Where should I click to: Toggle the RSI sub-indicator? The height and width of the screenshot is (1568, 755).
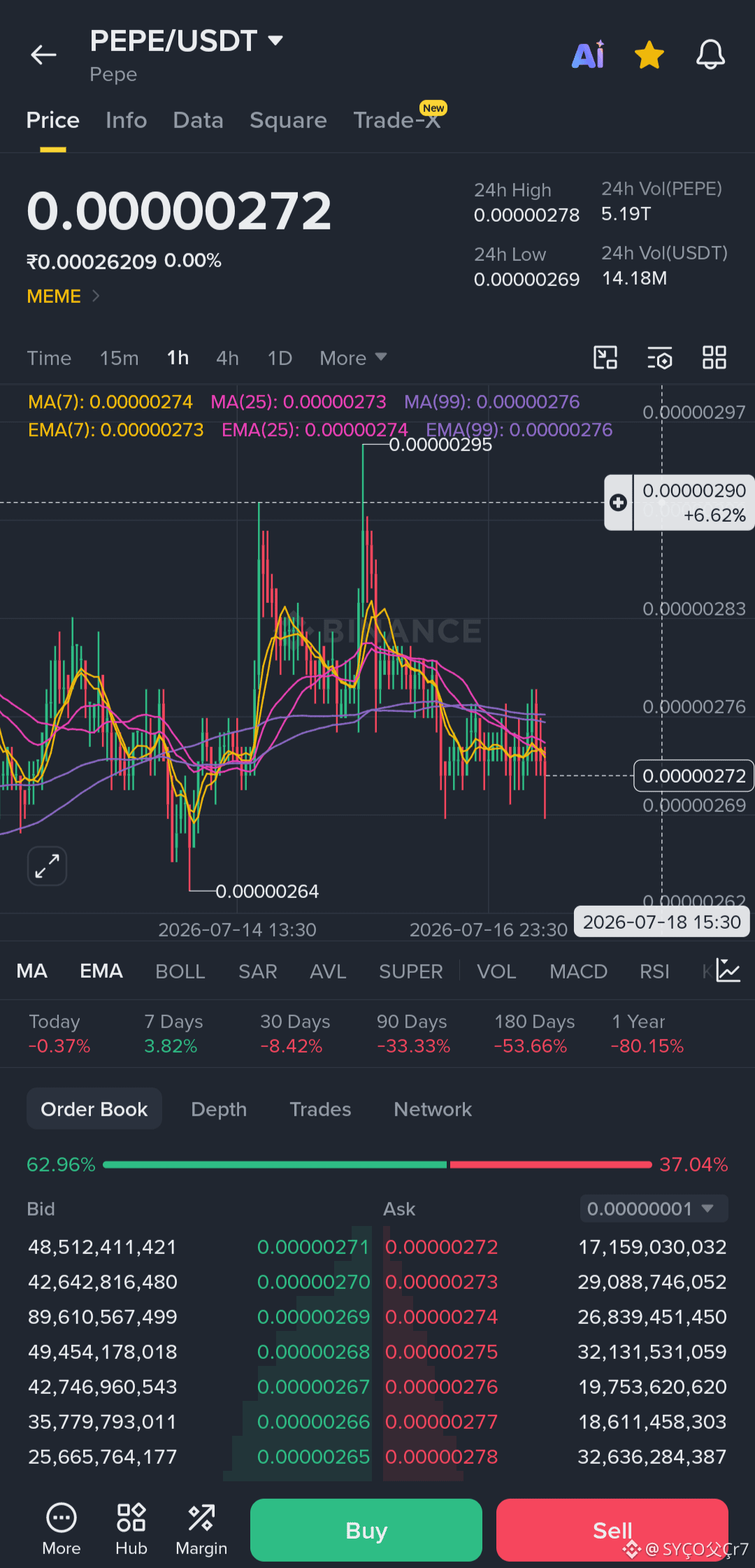654,971
